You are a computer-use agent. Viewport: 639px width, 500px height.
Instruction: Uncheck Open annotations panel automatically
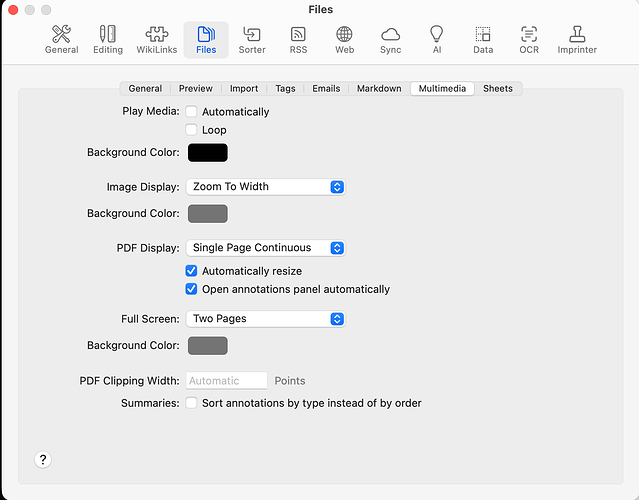click(192, 289)
